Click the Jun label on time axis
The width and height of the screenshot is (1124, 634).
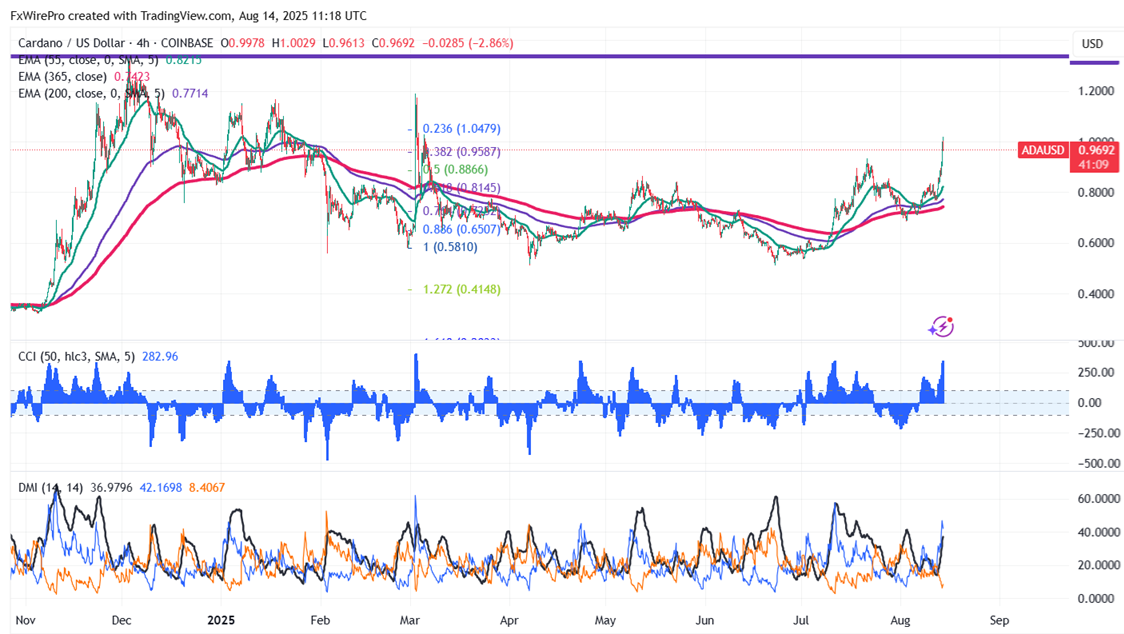point(705,620)
